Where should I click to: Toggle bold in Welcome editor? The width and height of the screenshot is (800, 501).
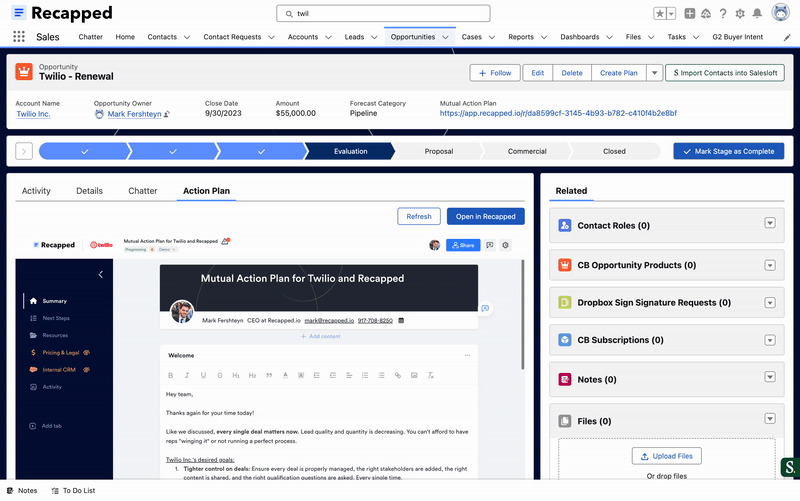click(170, 375)
